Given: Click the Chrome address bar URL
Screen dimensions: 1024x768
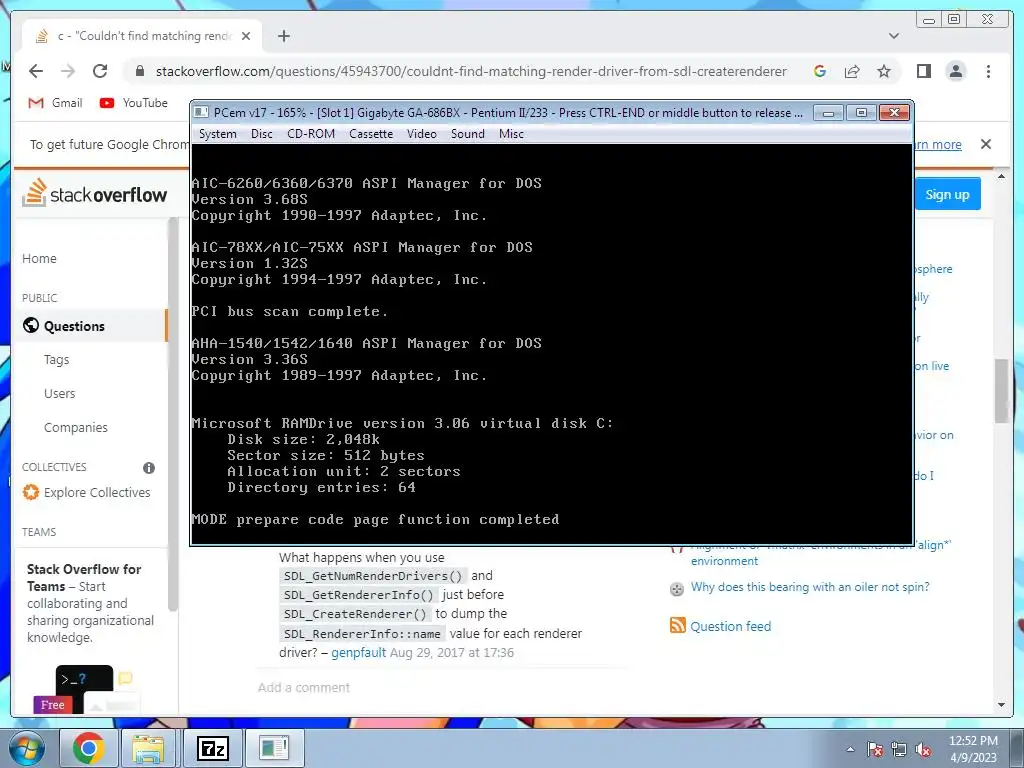Looking at the screenshot, I should pos(471,71).
